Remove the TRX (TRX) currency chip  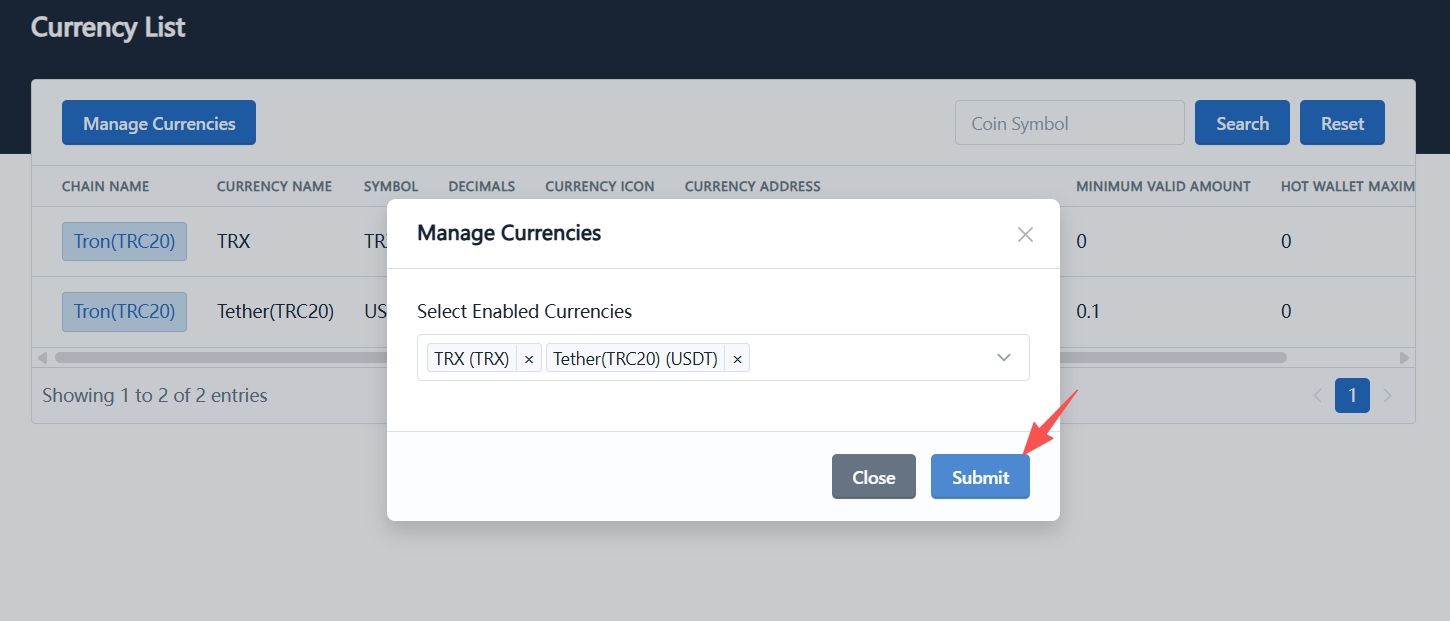(528, 357)
